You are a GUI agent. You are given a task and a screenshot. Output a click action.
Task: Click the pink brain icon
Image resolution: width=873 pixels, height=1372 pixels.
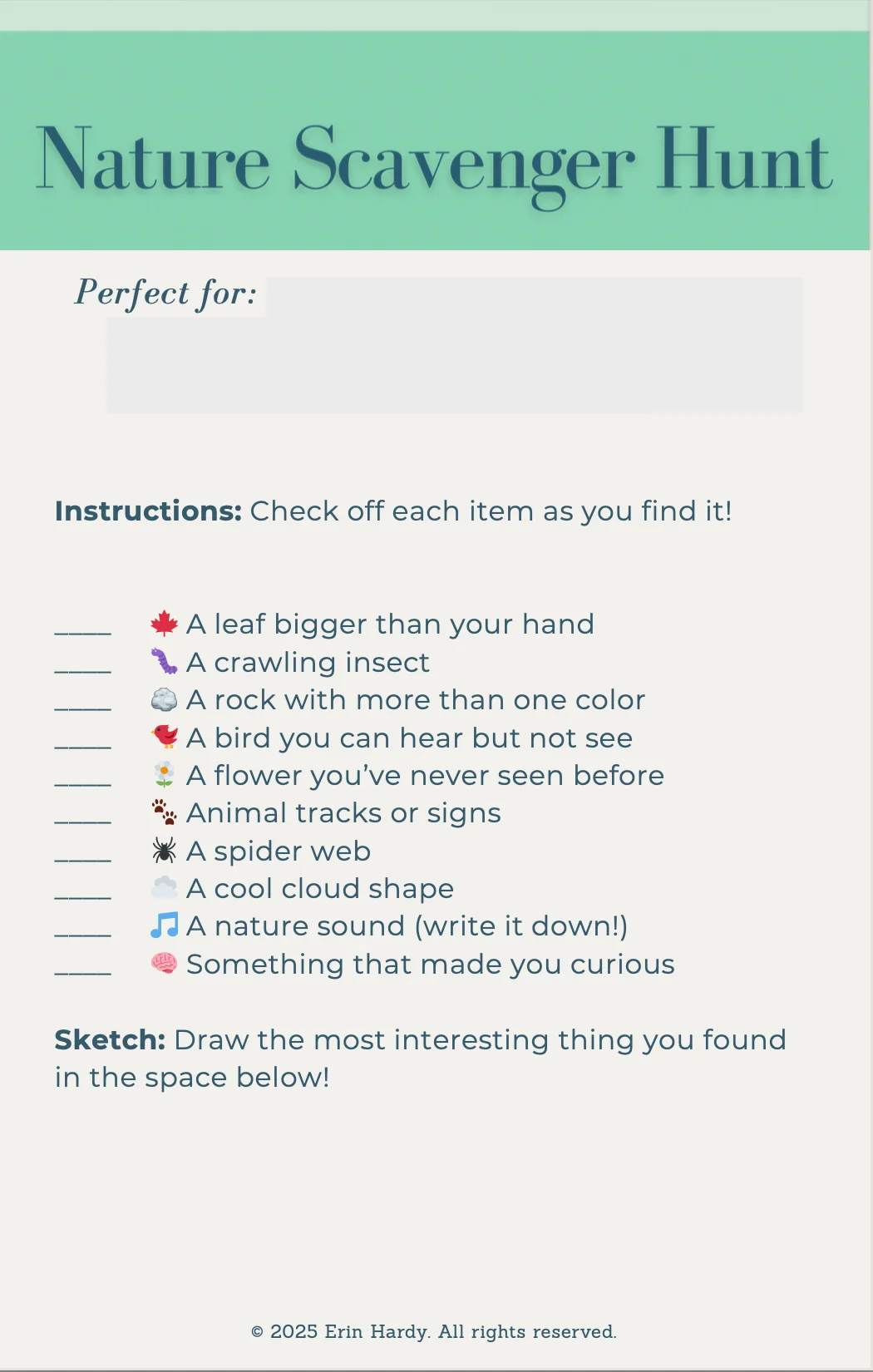click(165, 964)
